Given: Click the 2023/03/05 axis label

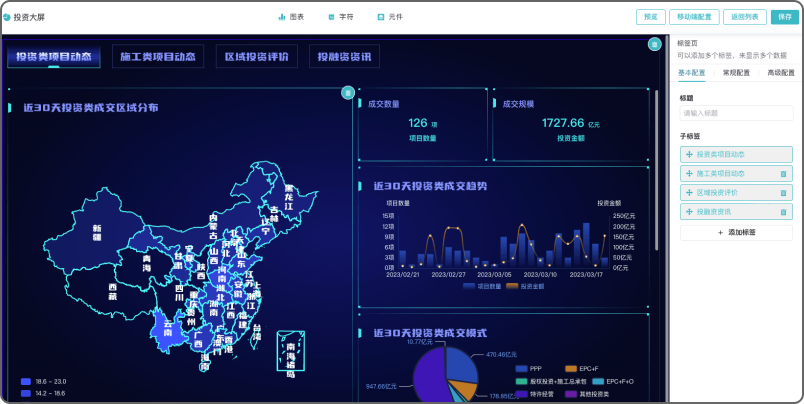Looking at the screenshot, I should coord(495,275).
